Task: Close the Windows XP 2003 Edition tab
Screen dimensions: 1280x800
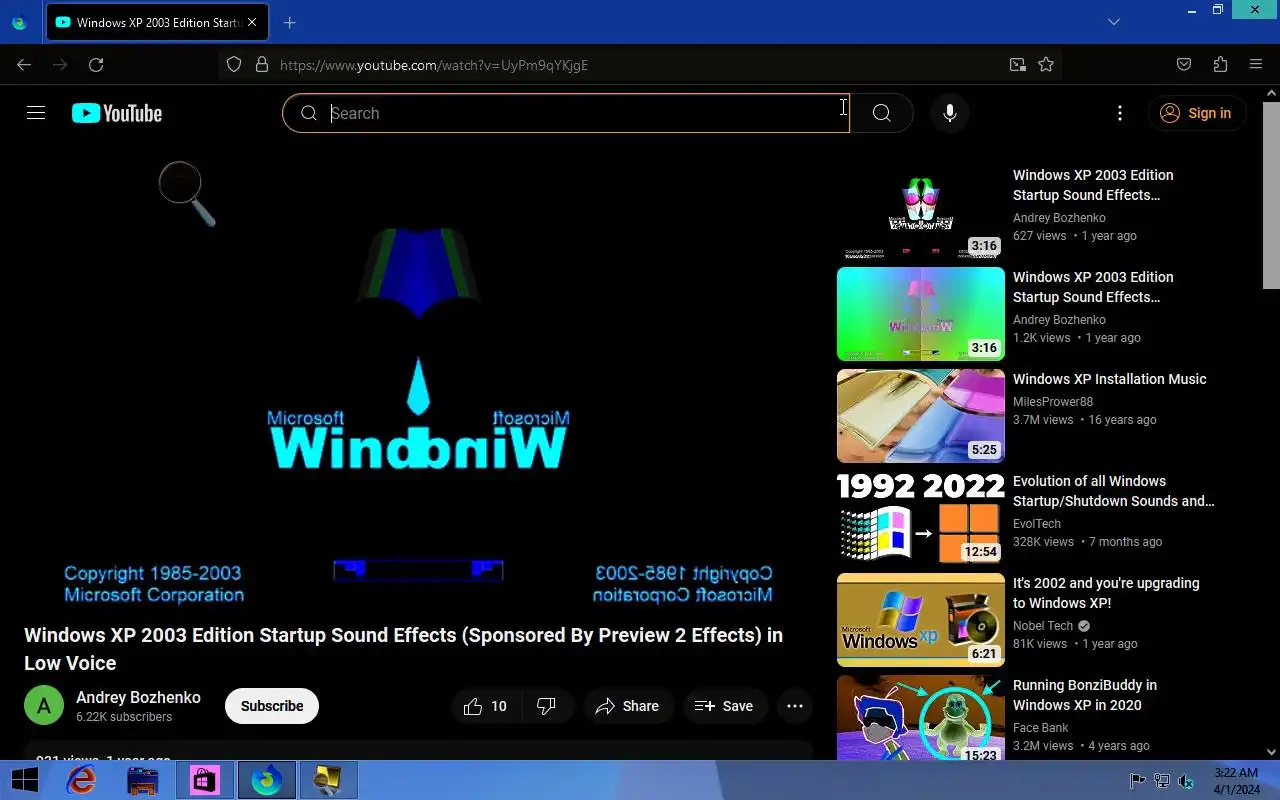Action: [252, 22]
